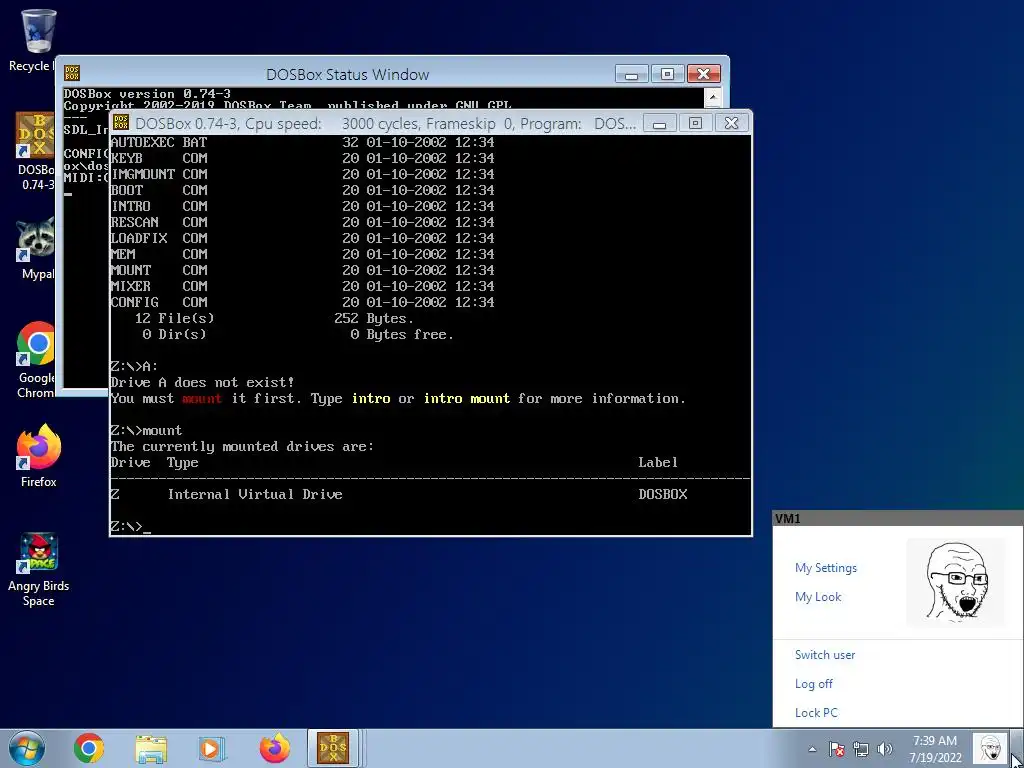Open the Mypal raccoon desktop shortcut
Screen dimensions: 1024x768
pyautogui.click(x=36, y=248)
